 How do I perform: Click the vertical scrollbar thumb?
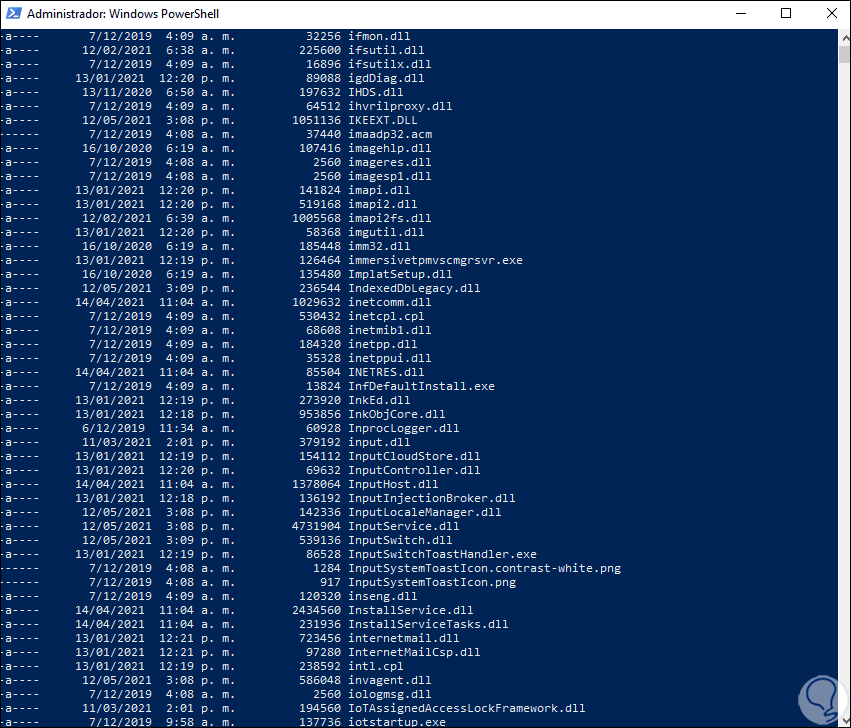(x=844, y=55)
